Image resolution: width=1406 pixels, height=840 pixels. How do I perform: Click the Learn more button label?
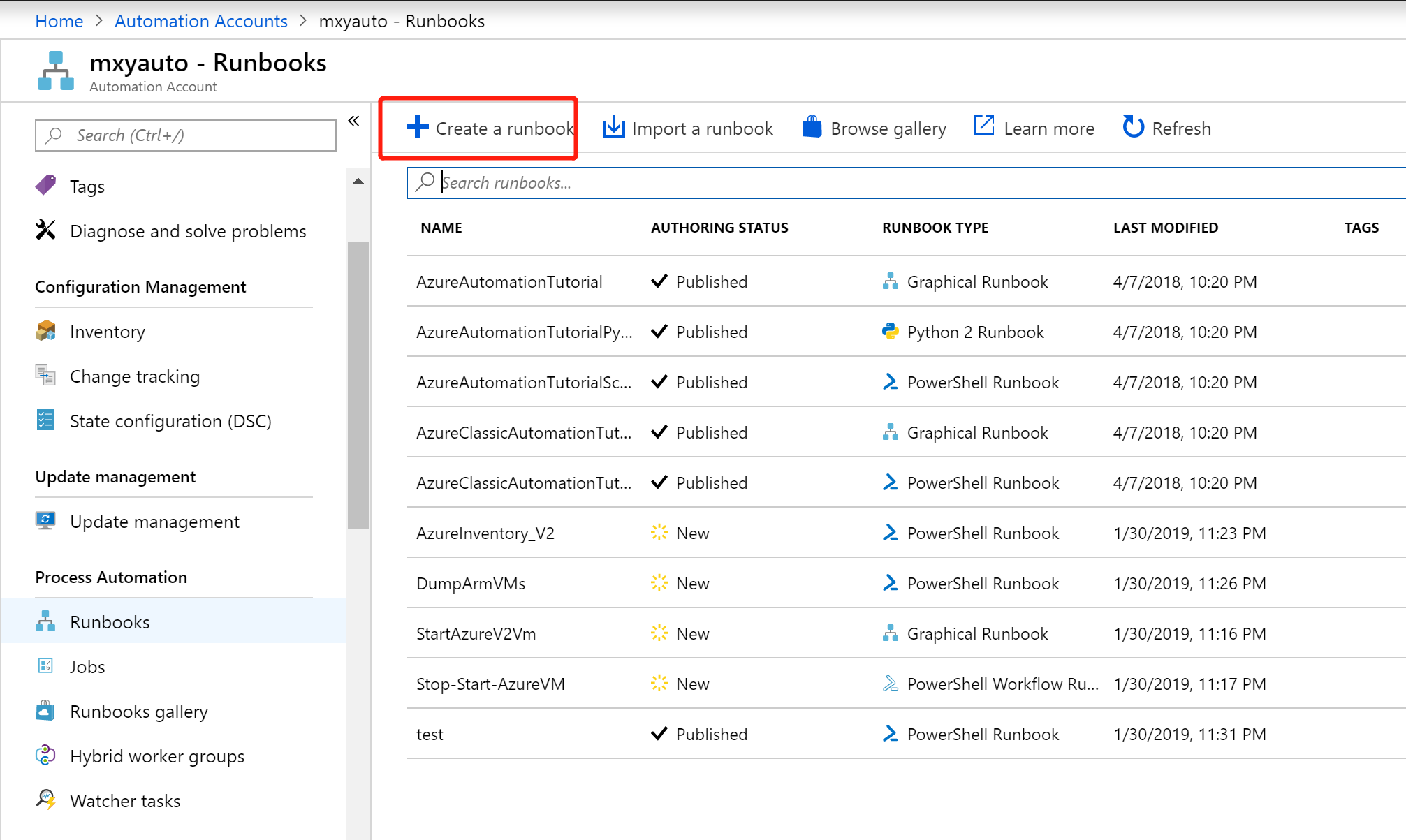1049,128
